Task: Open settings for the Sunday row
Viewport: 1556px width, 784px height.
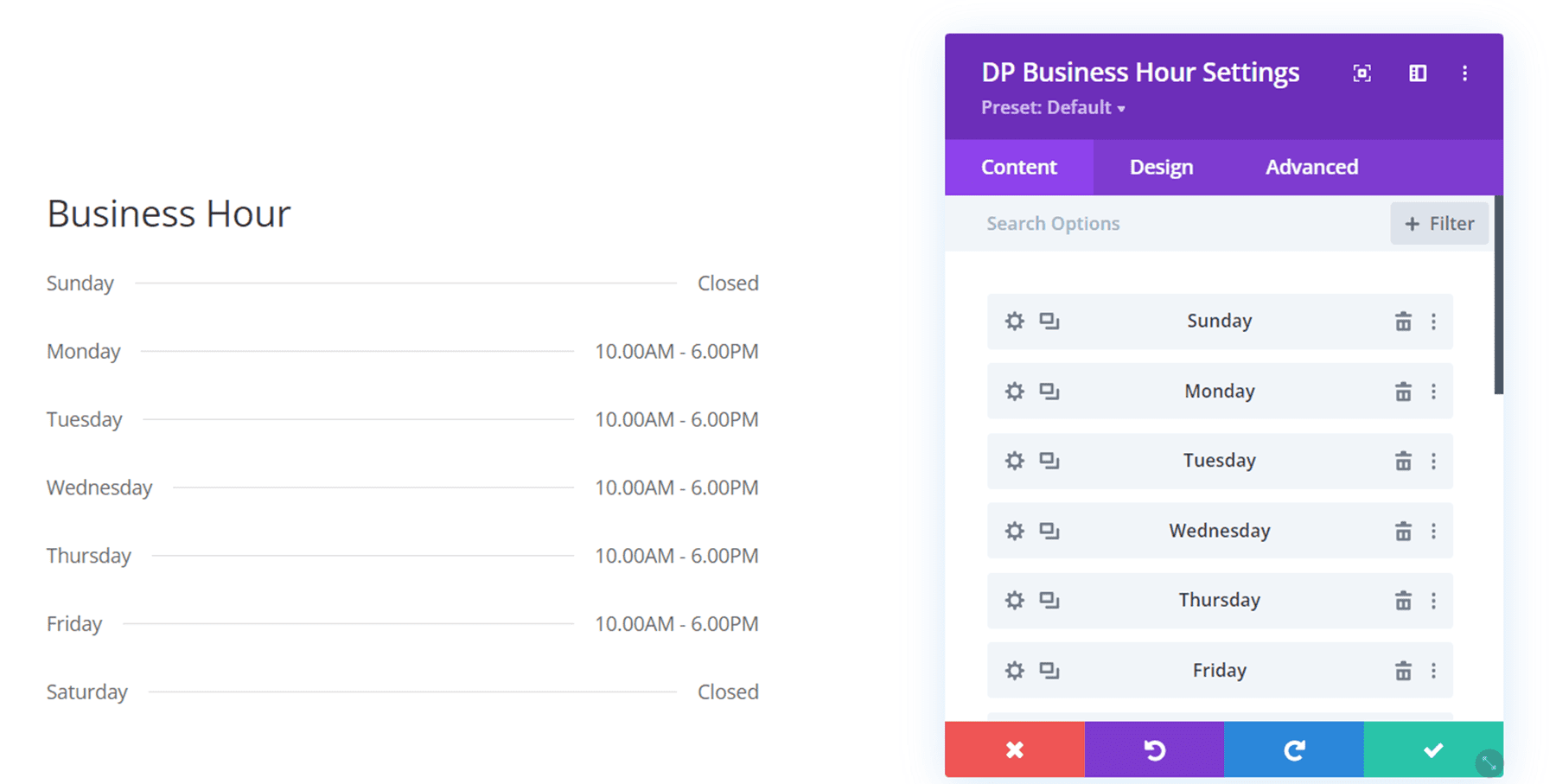Action: pyautogui.click(x=1013, y=321)
